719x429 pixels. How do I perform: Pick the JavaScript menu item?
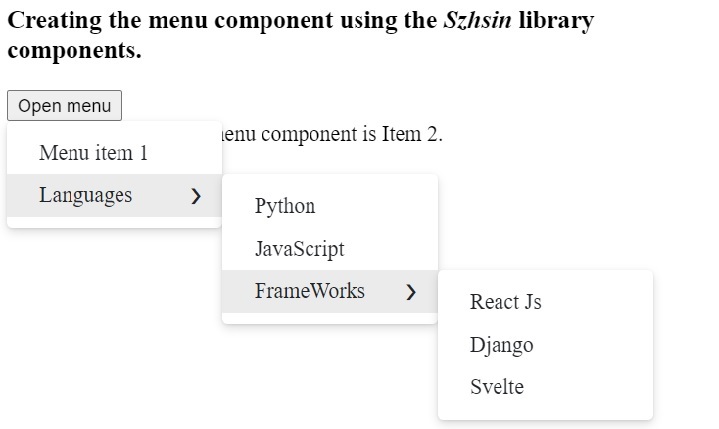click(299, 248)
